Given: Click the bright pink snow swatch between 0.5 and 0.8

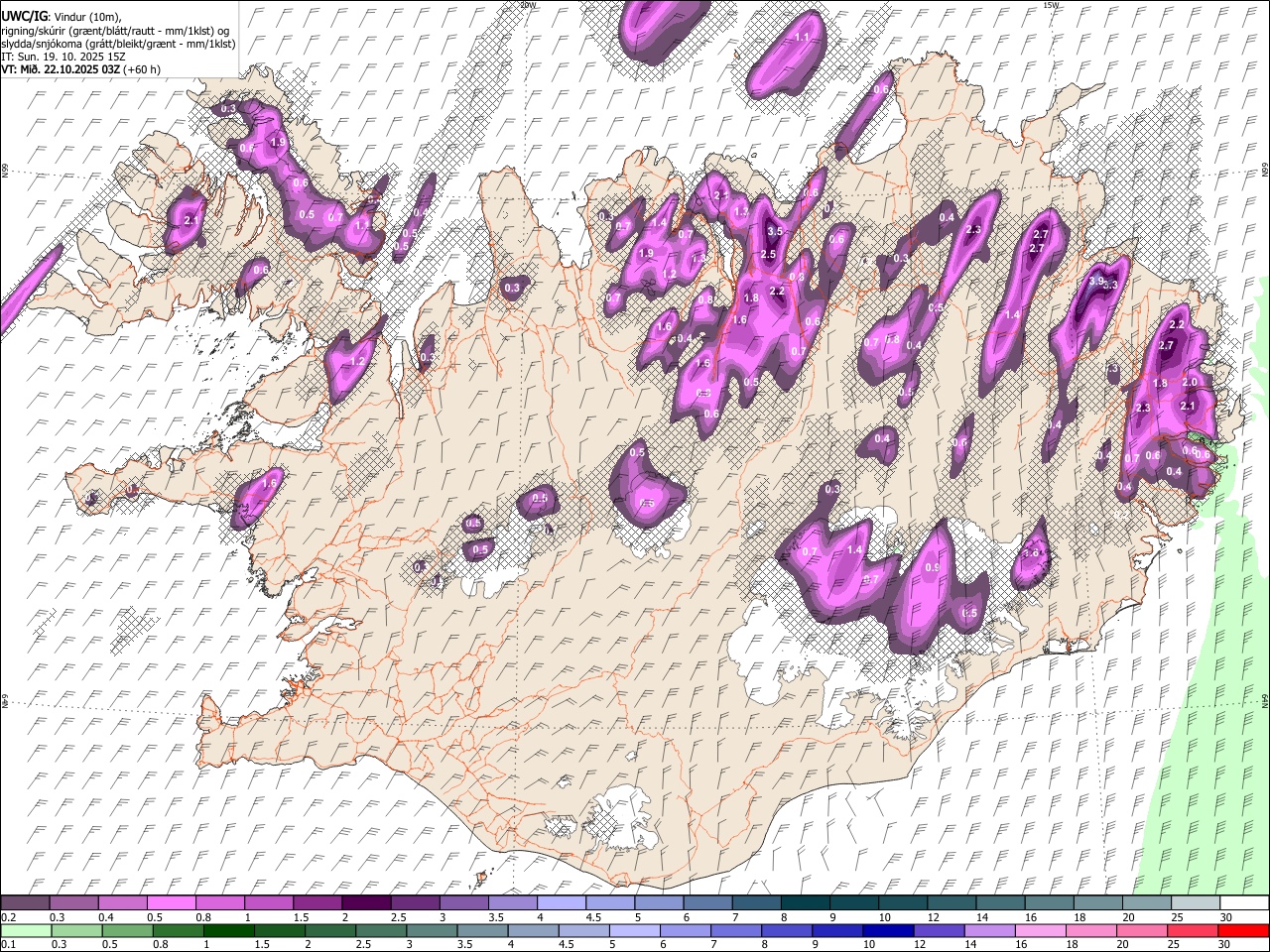Looking at the screenshot, I should 171,902.
